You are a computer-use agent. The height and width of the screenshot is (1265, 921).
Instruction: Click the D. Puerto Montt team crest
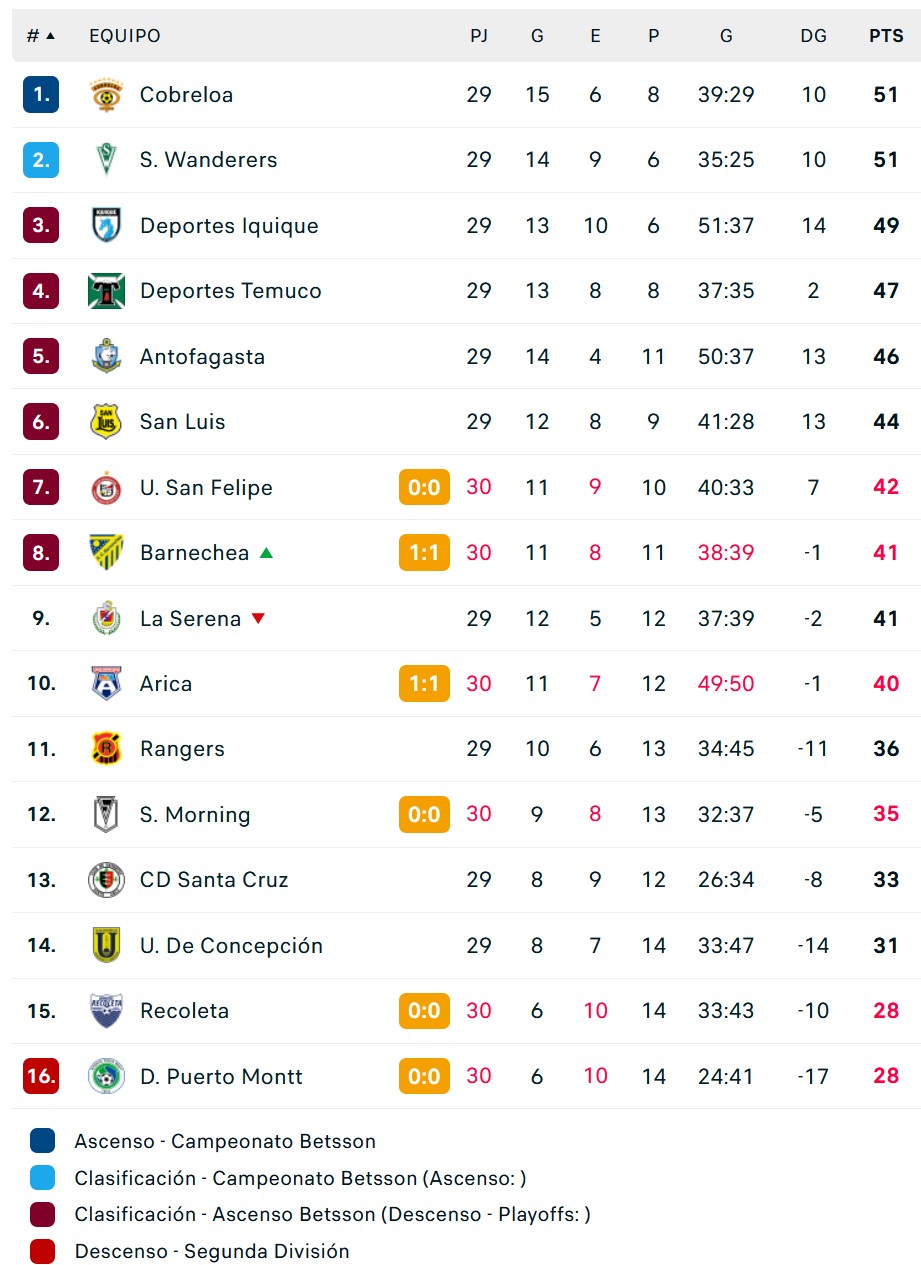(106, 1076)
